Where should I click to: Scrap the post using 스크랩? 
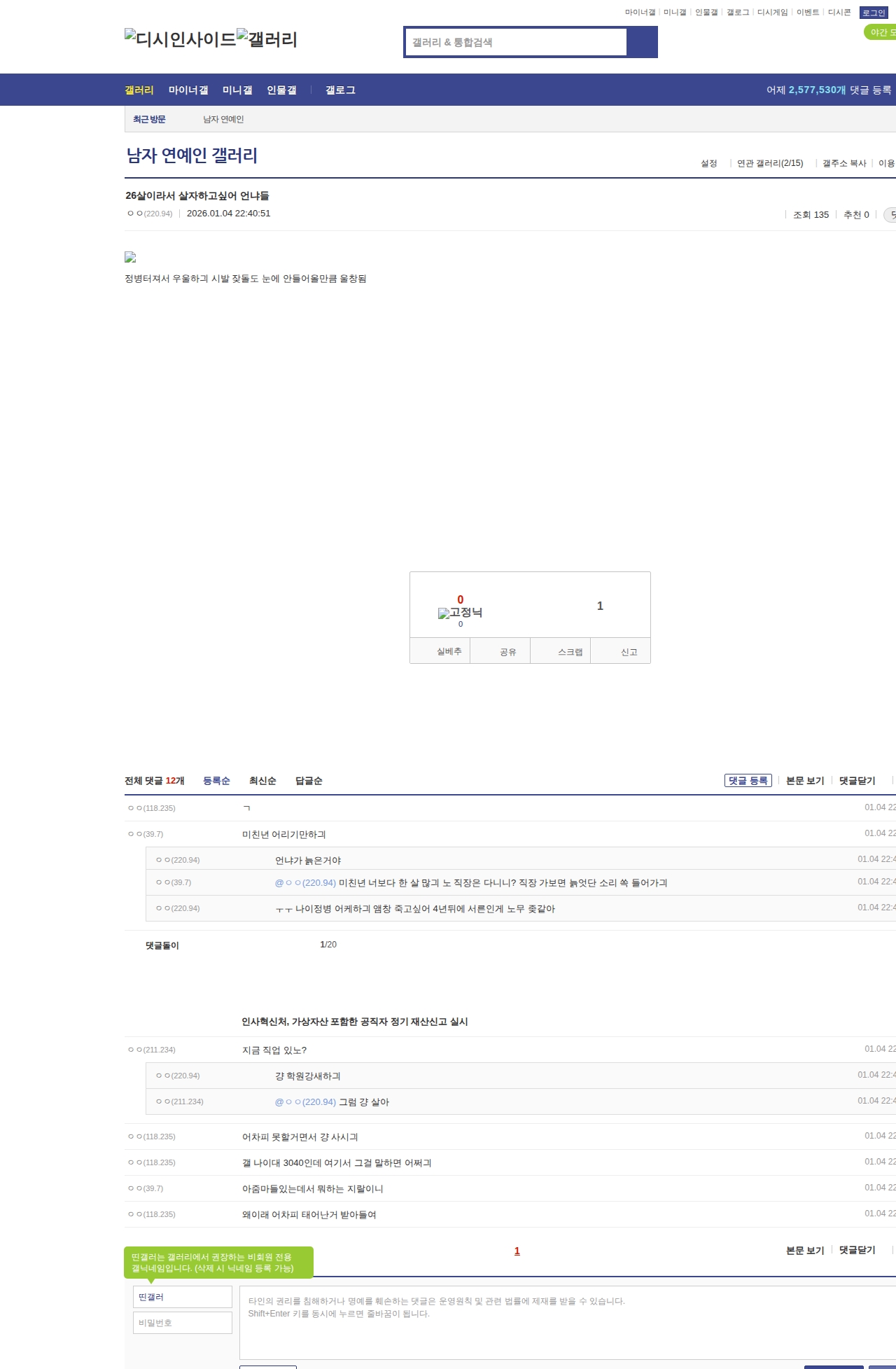coord(570,652)
